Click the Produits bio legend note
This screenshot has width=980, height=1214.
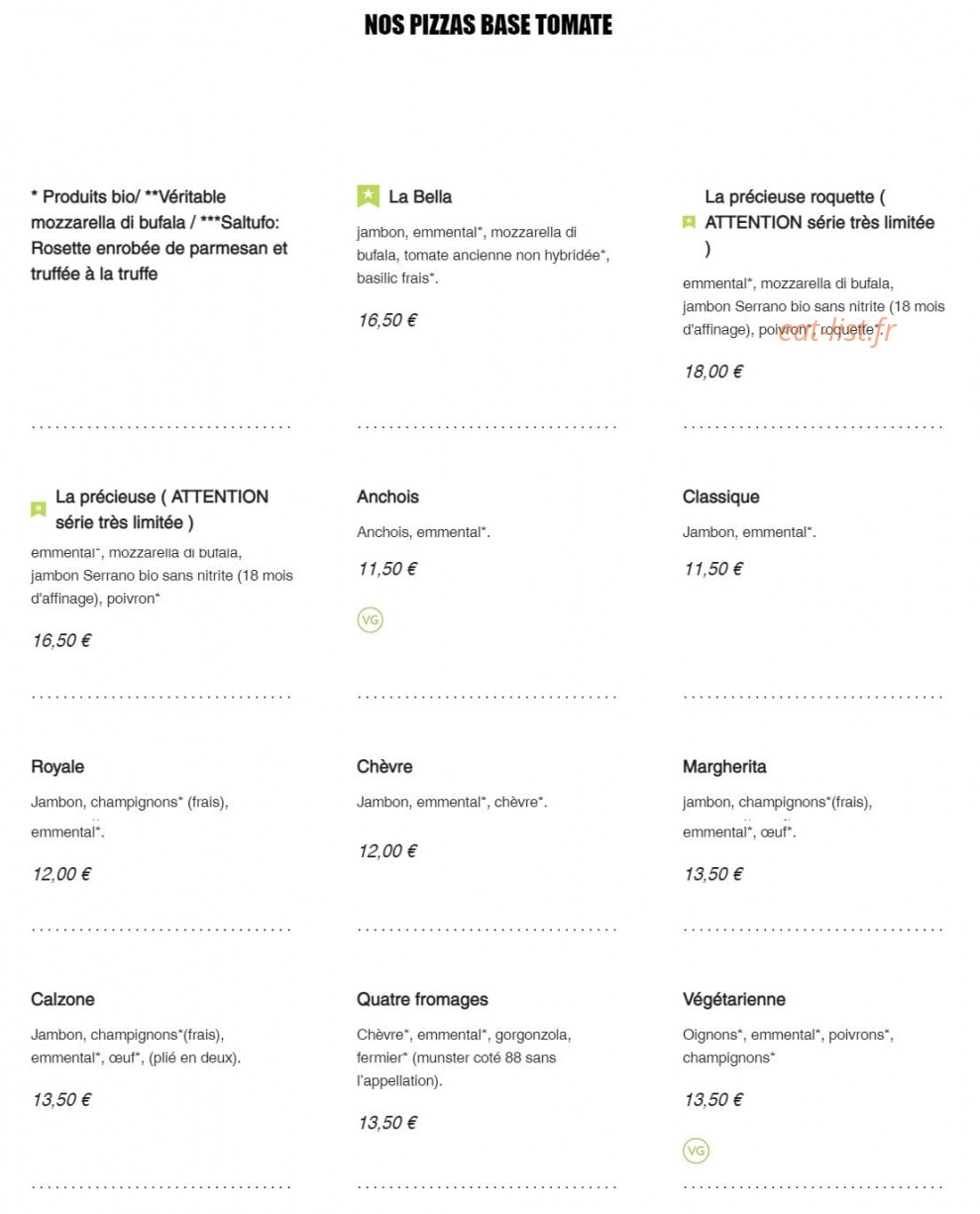click(160, 235)
